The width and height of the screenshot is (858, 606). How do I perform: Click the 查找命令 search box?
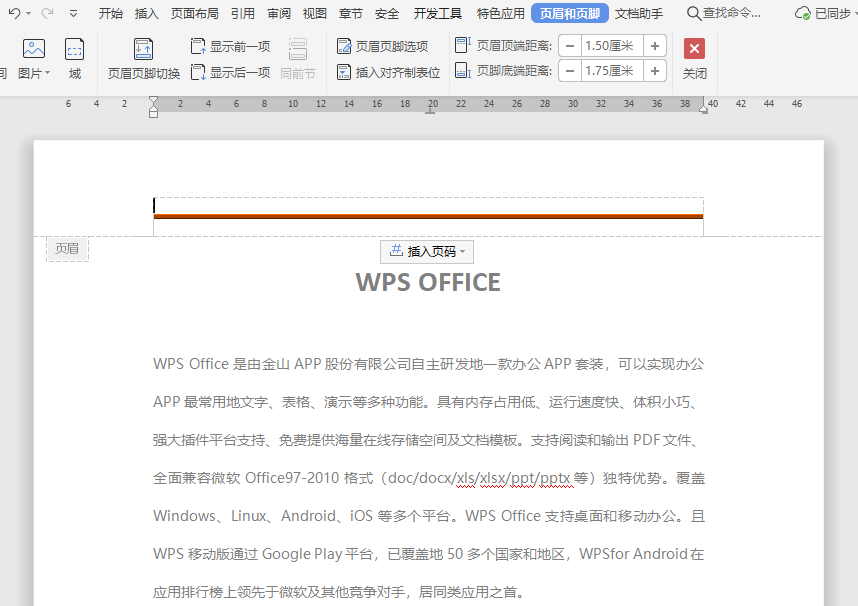tap(724, 13)
